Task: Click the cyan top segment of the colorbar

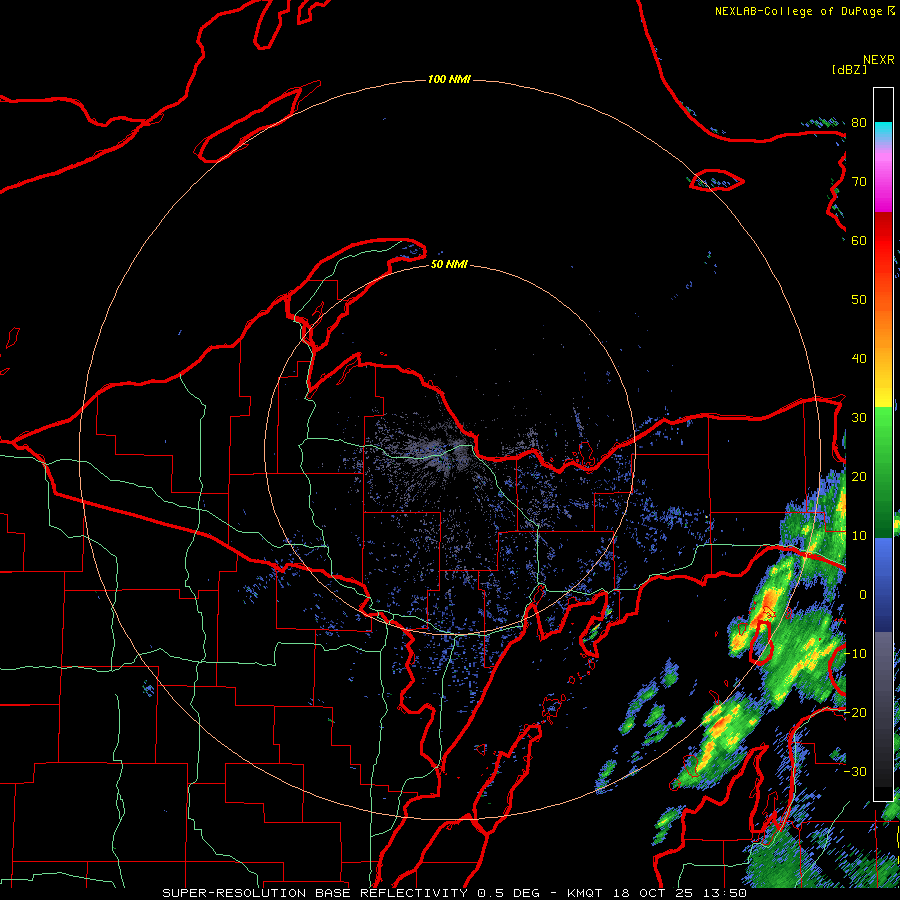Action: (x=883, y=130)
